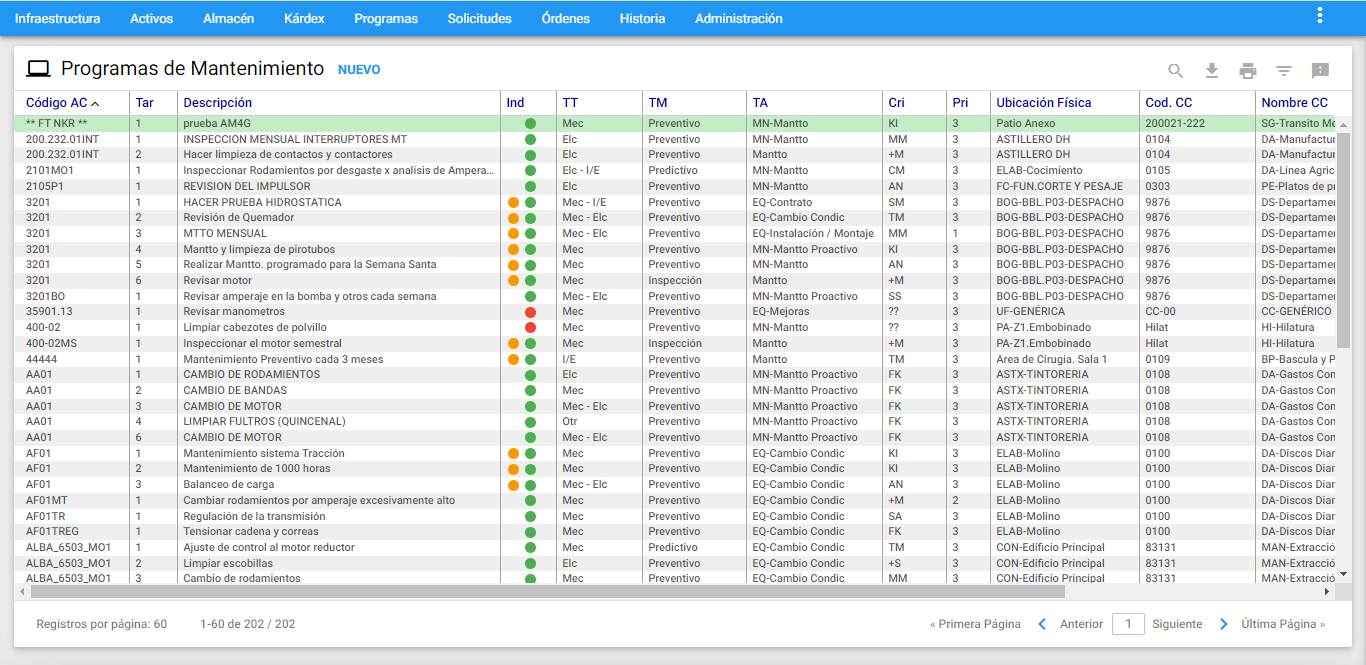Select 'MTTO MENSUAL' description
Screen dimensions: 1366x665
tap(225, 234)
